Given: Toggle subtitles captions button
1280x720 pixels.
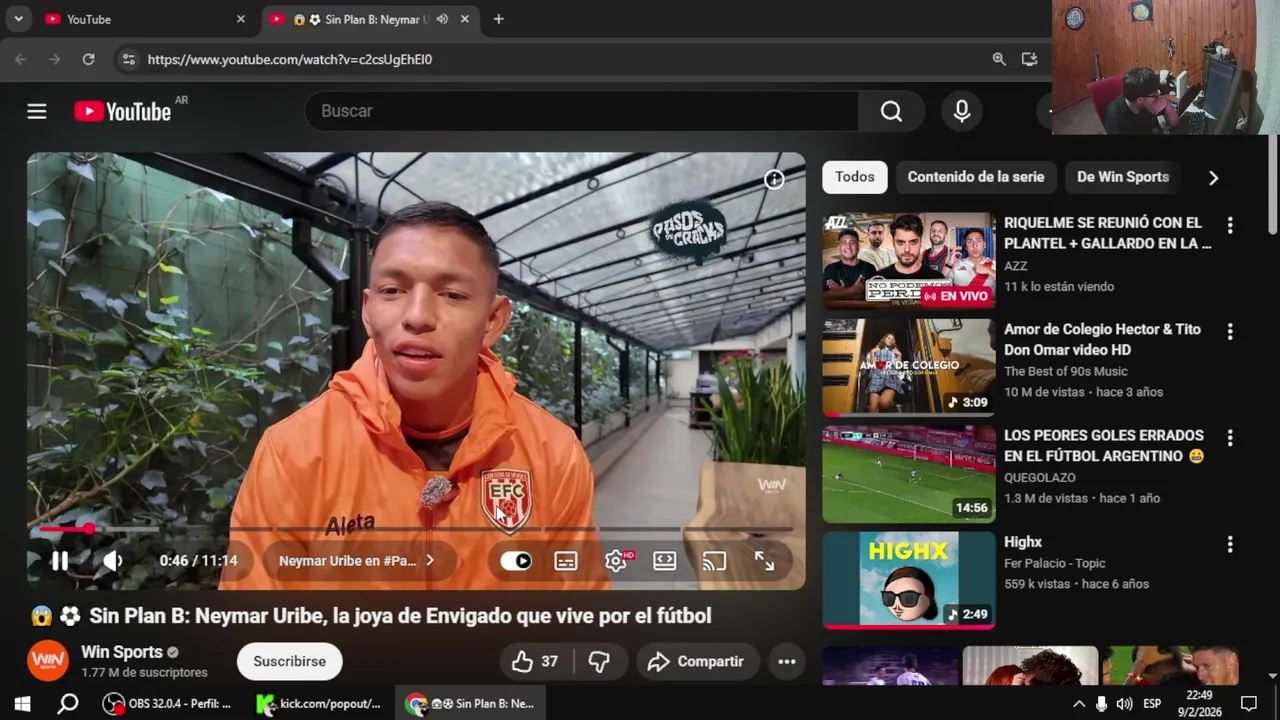Looking at the screenshot, I should [x=566, y=561].
